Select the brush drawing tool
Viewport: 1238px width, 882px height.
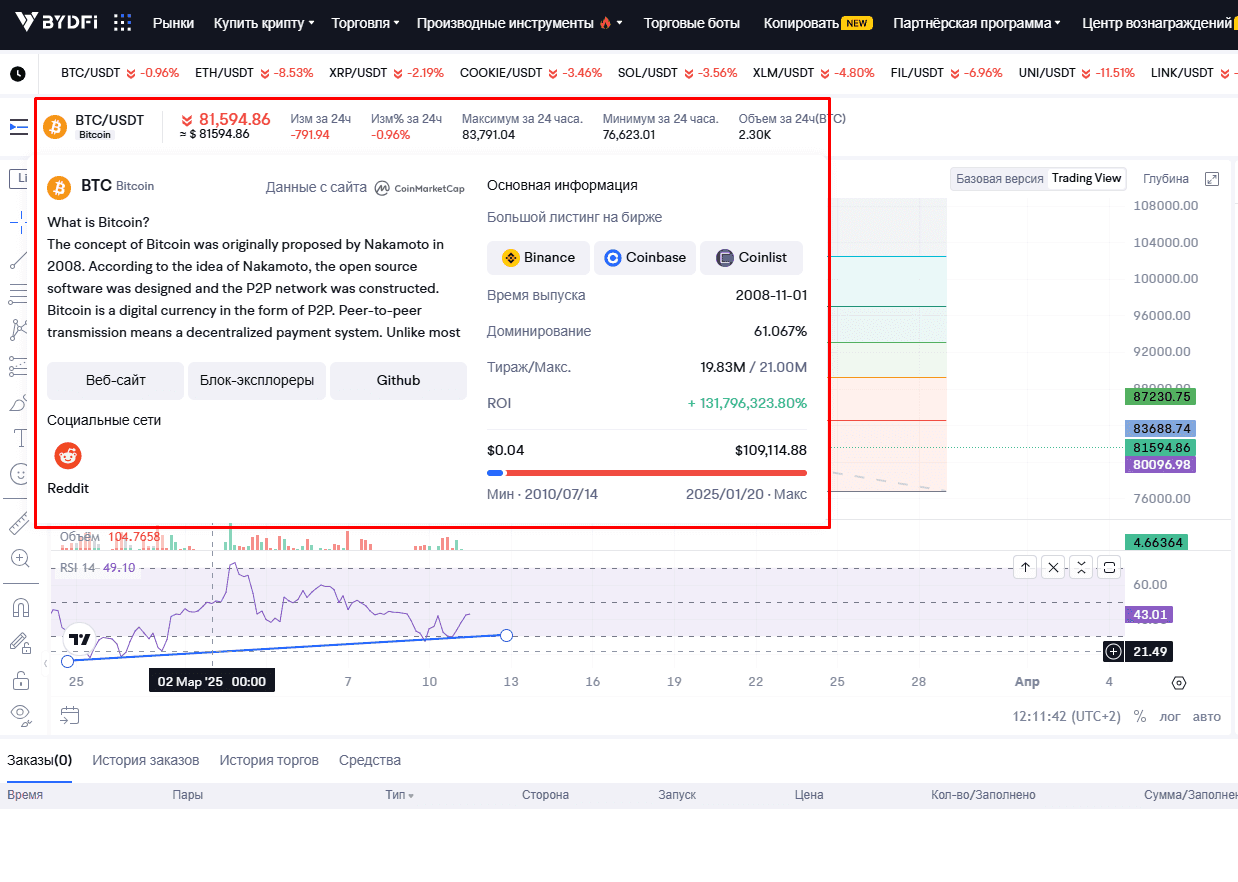click(x=18, y=403)
